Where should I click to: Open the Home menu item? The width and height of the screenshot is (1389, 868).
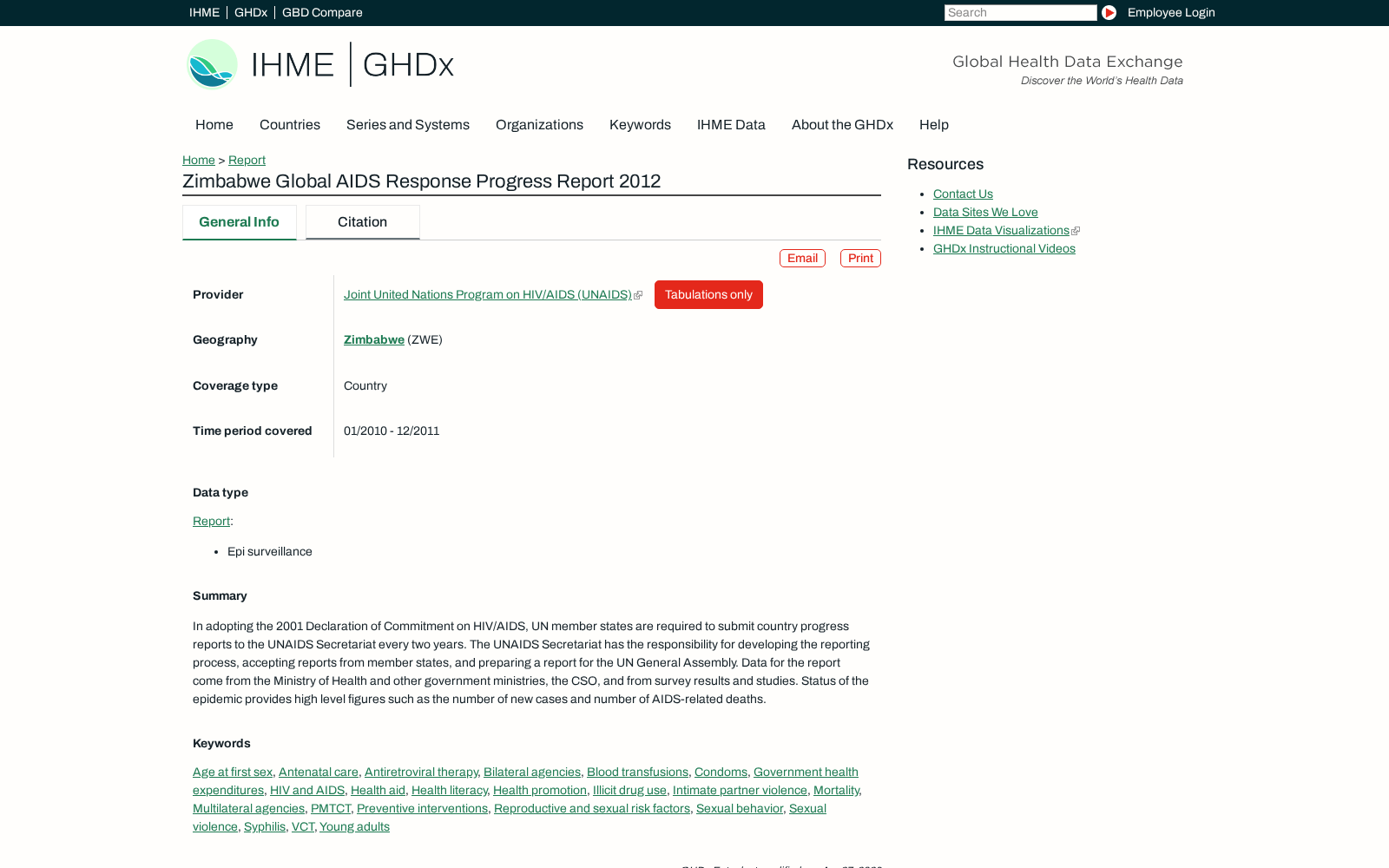214,125
